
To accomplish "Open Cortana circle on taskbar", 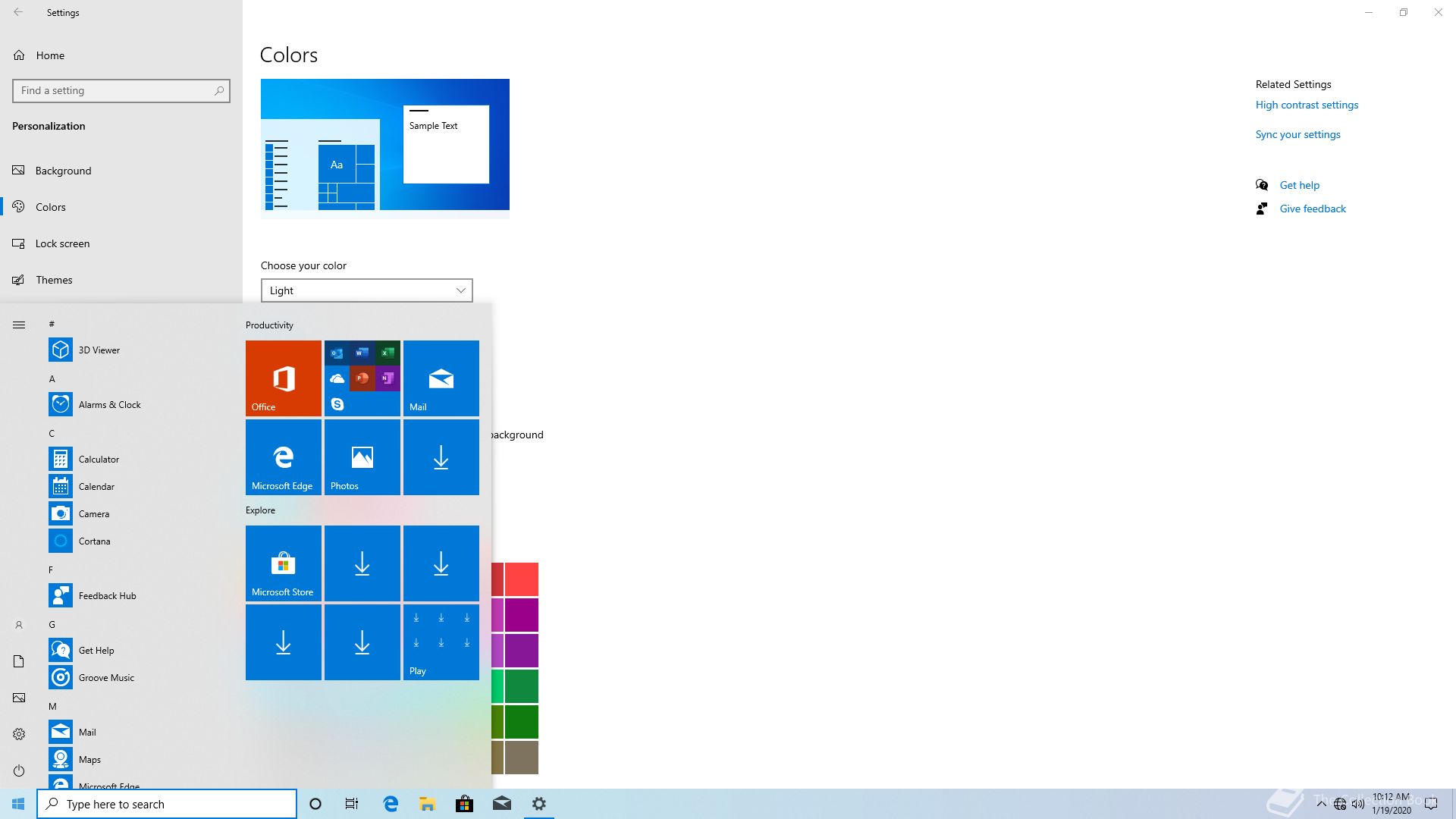I will tap(315, 804).
